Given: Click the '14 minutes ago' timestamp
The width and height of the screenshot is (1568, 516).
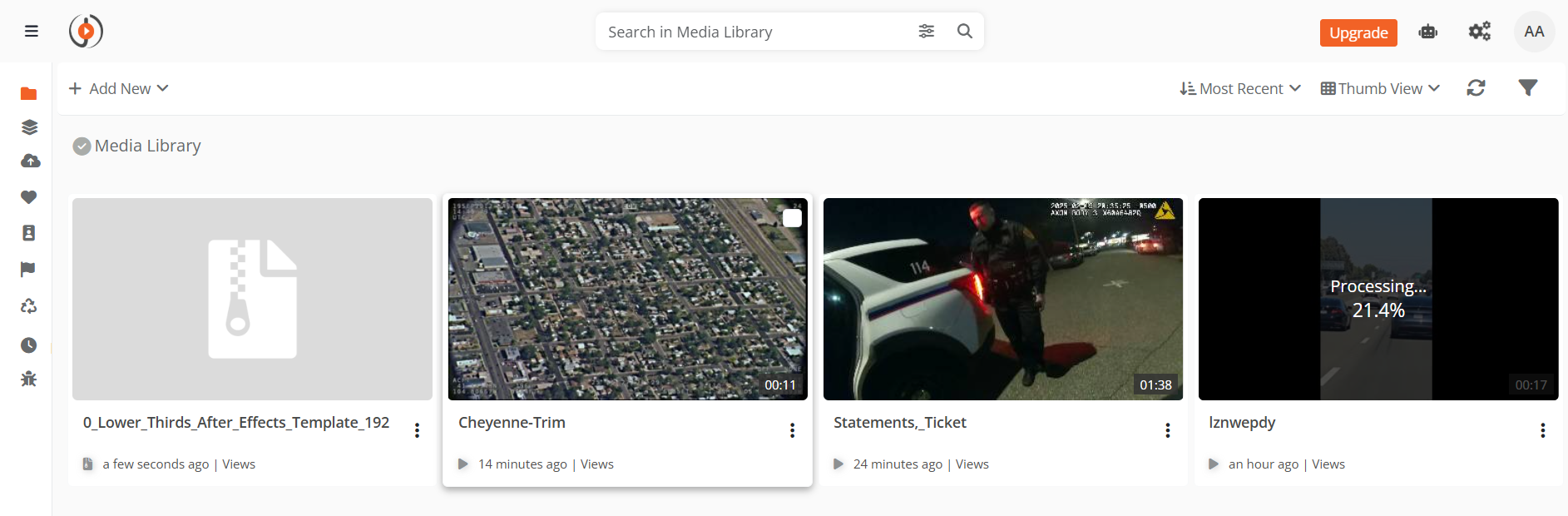Looking at the screenshot, I should click(522, 464).
